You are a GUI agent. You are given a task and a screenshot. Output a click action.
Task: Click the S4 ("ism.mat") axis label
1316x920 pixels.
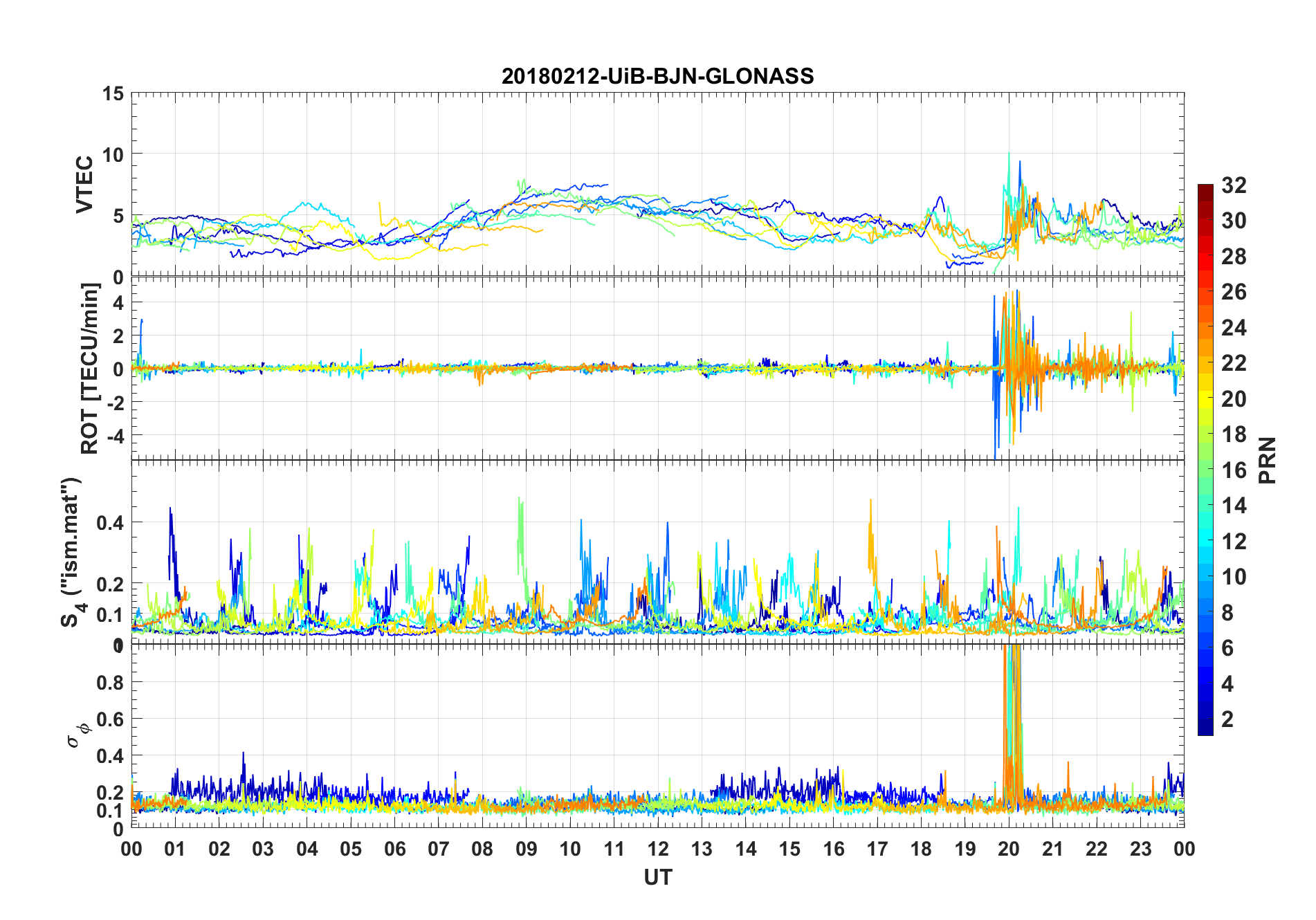click(72, 553)
